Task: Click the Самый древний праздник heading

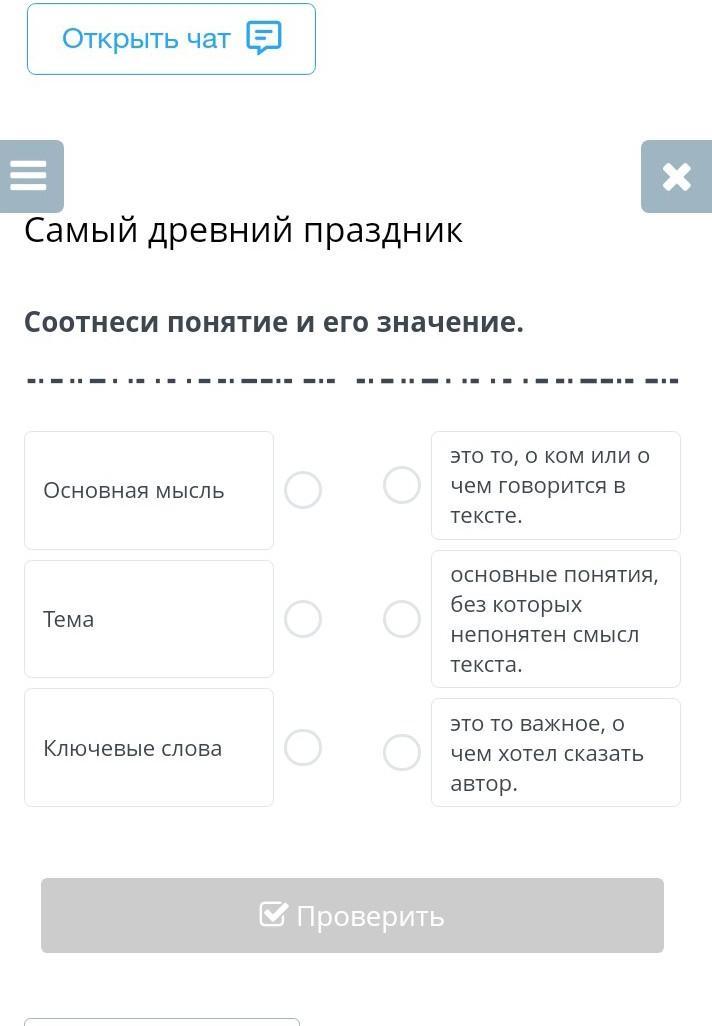Action: pyautogui.click(x=243, y=231)
